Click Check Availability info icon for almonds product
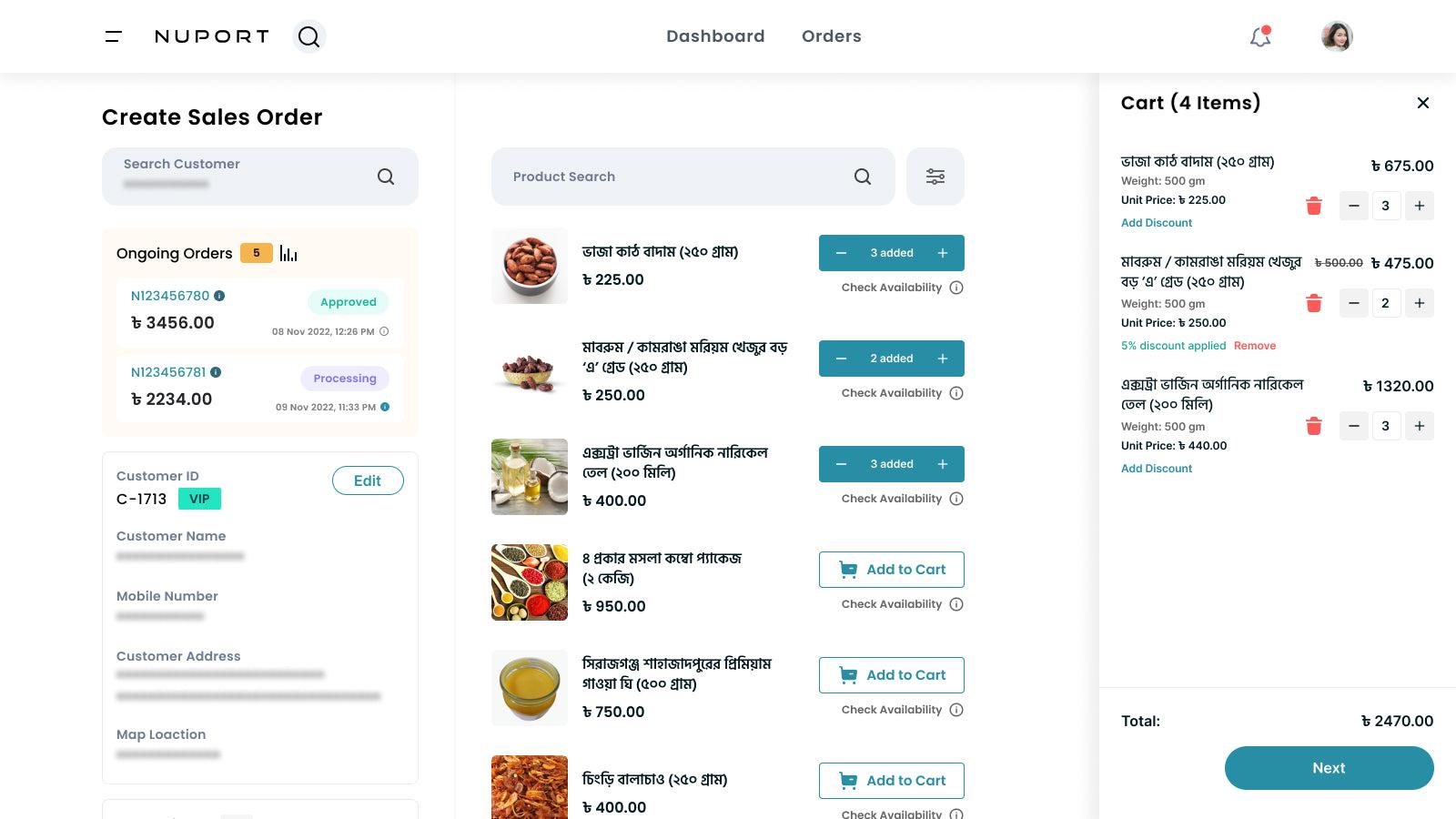The image size is (1456, 819). pos(955,287)
